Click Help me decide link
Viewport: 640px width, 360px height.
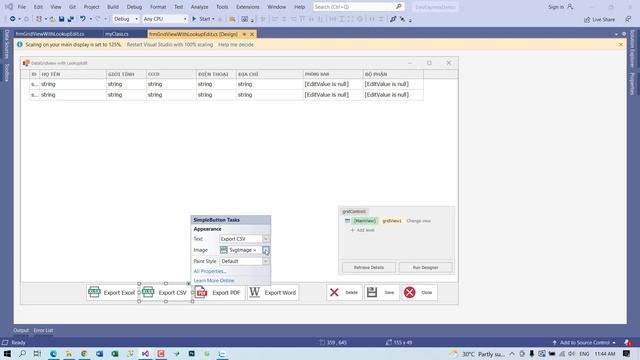point(236,44)
